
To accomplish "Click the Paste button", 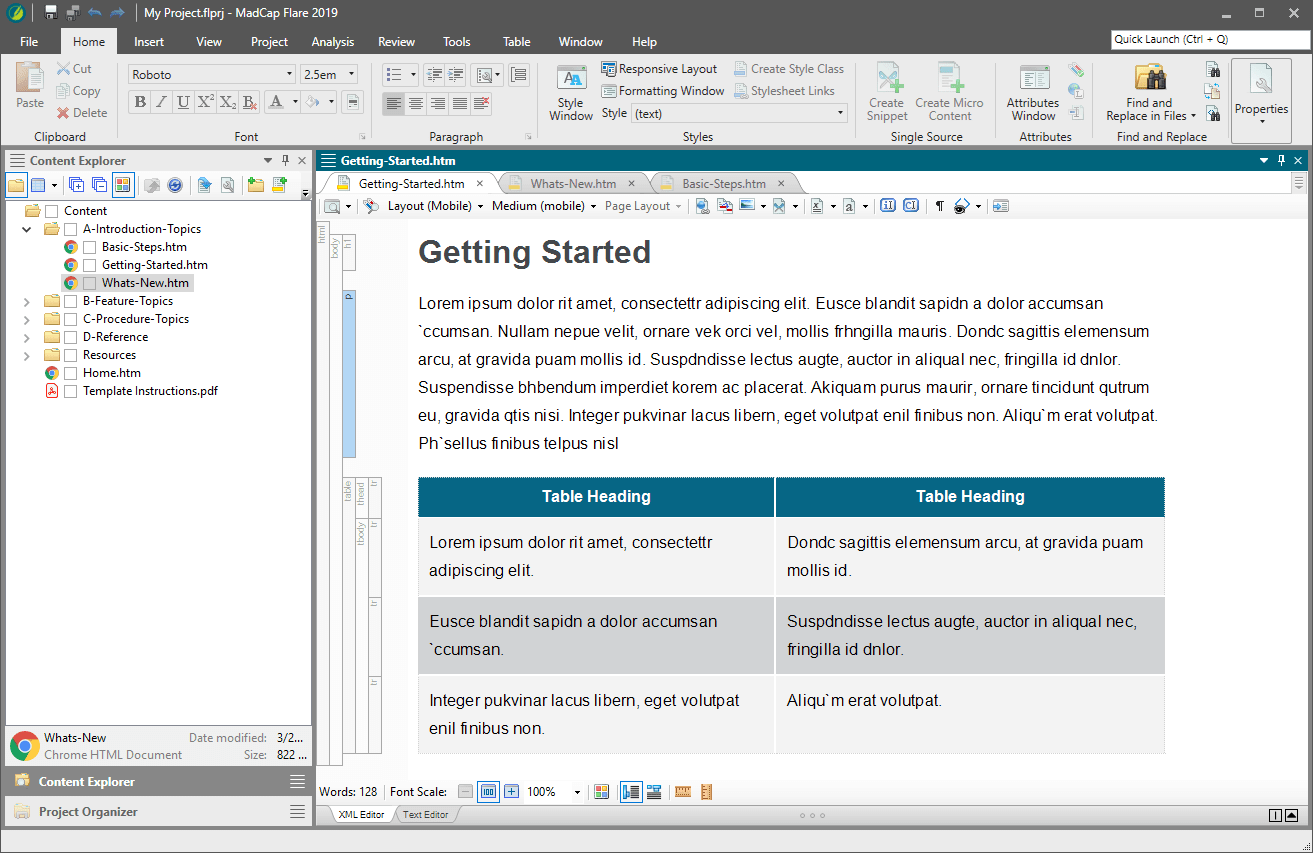I will point(30,86).
